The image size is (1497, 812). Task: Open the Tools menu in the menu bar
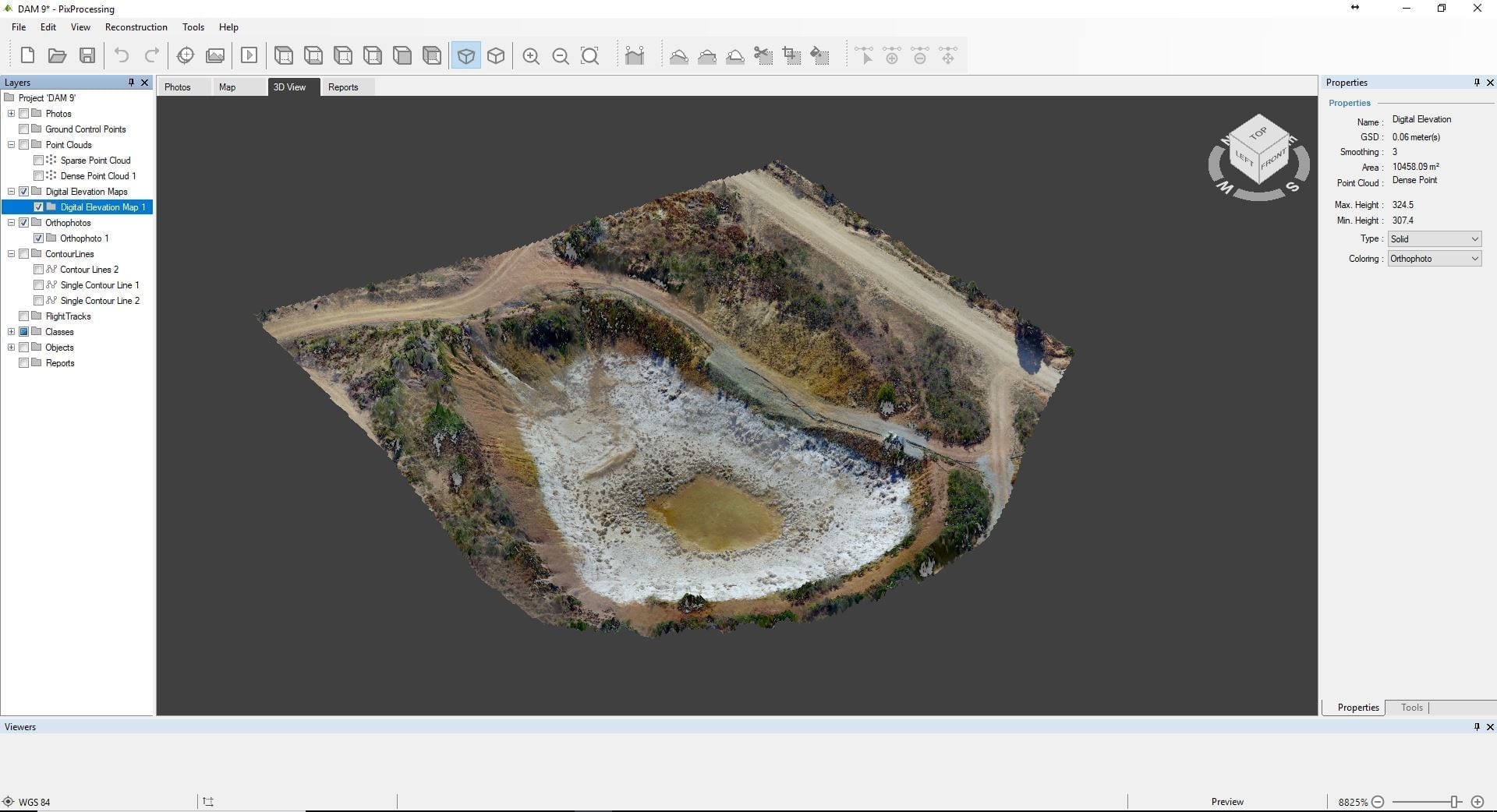click(193, 27)
